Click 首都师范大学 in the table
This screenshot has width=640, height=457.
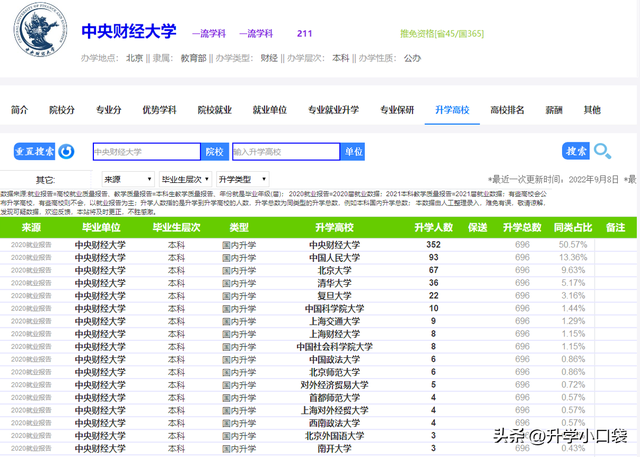pos(334,397)
